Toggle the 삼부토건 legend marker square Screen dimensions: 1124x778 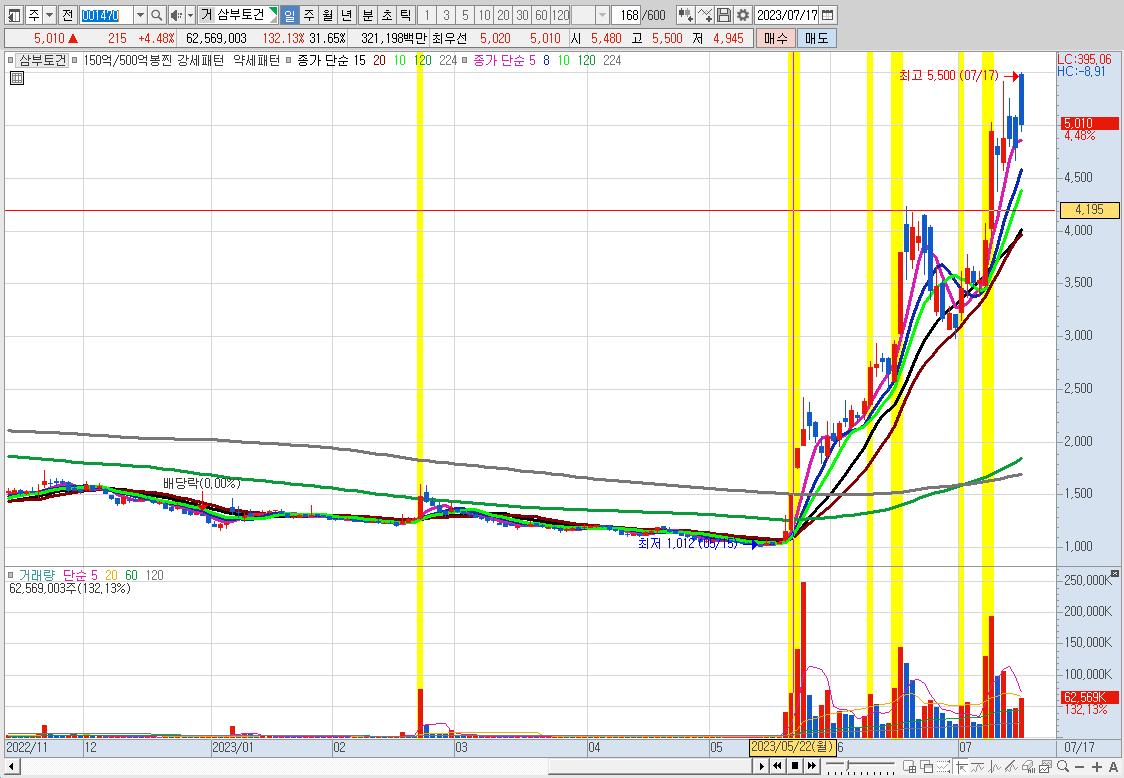pos(11,60)
